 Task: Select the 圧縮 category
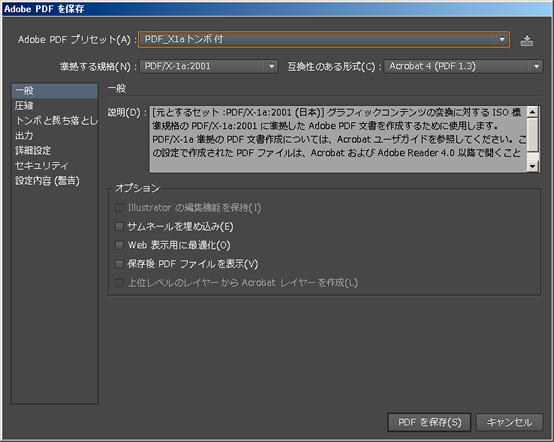(54, 106)
